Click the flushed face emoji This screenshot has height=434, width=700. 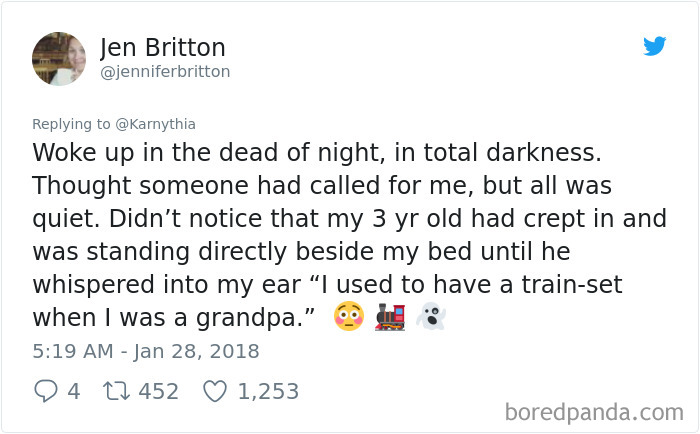tap(348, 317)
